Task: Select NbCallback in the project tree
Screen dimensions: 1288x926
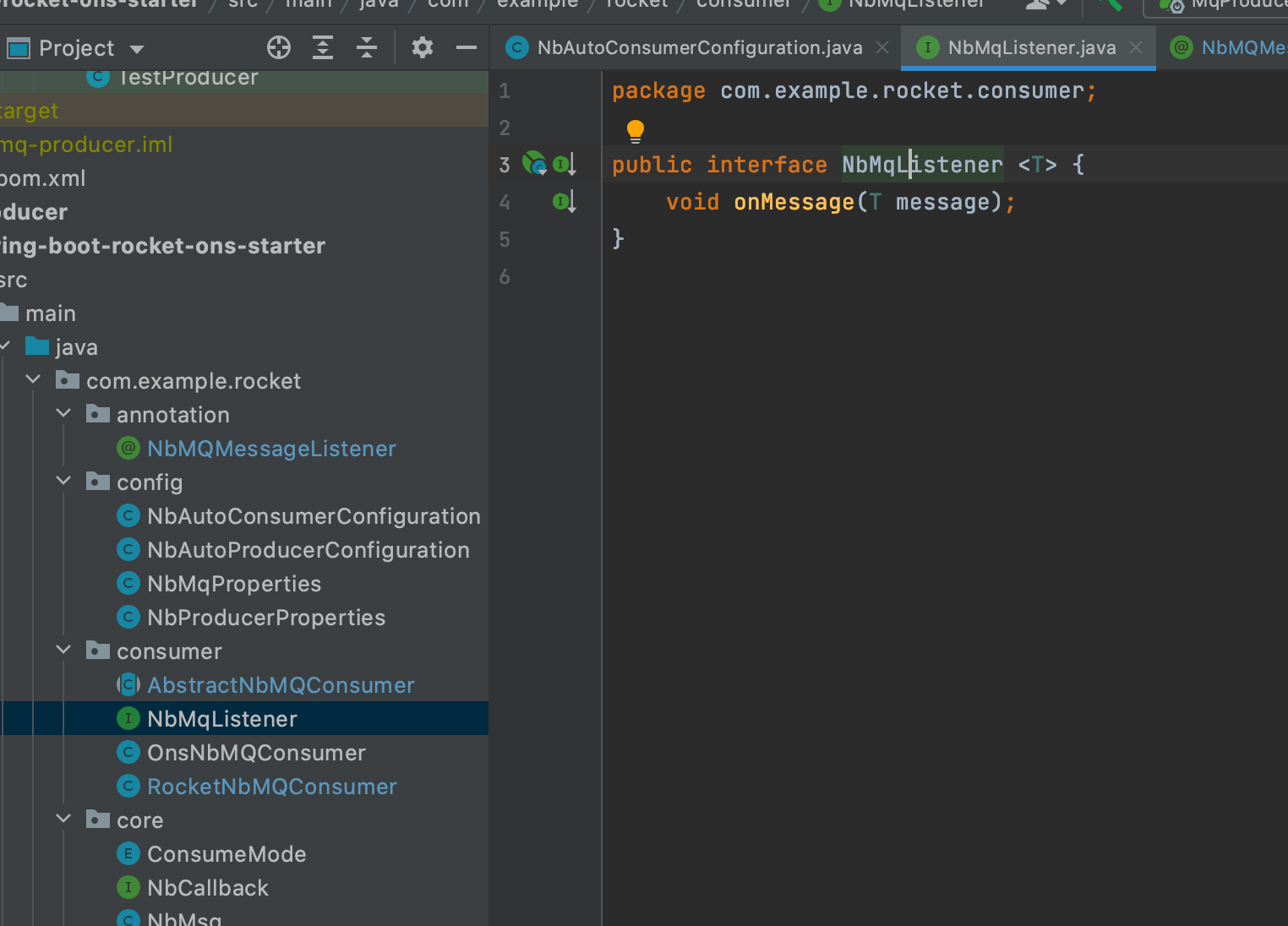Action: coord(207,887)
